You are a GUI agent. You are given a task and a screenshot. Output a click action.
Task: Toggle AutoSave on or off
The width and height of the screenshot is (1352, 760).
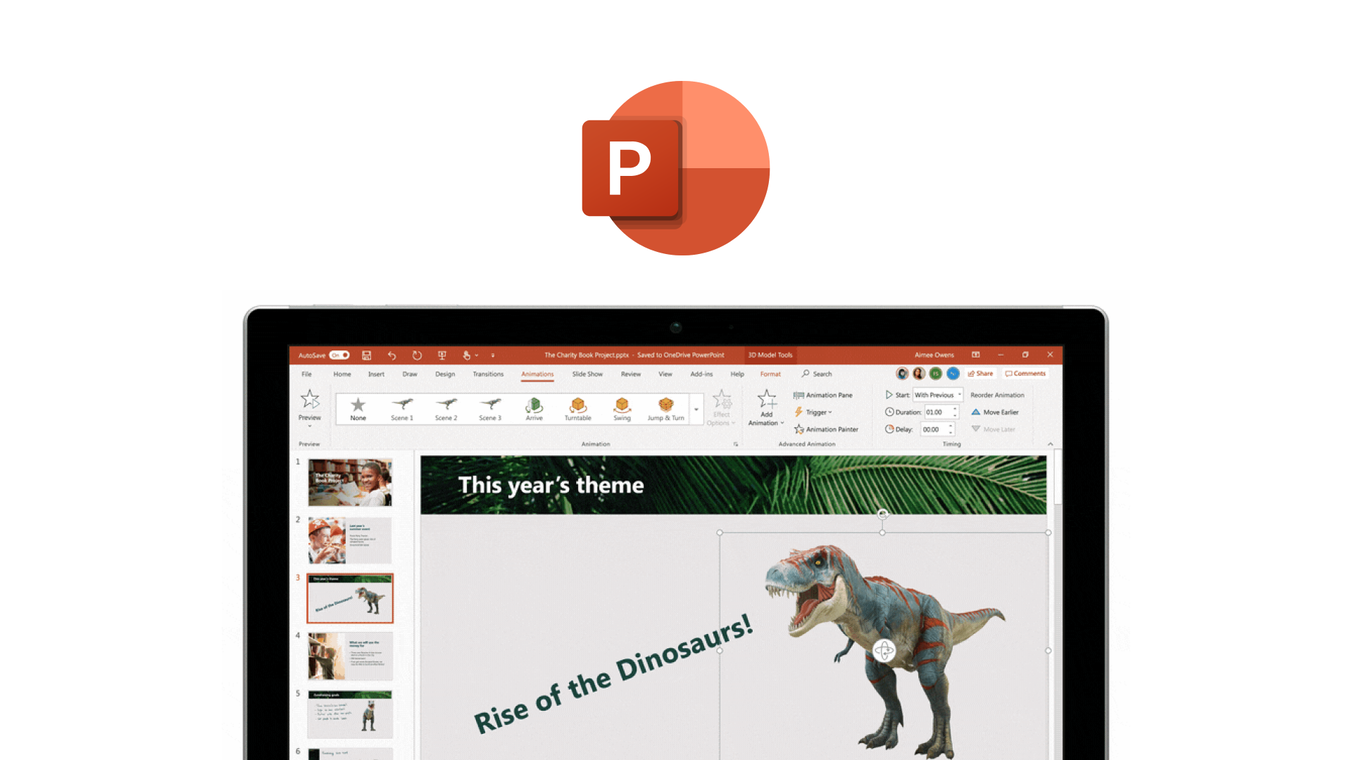coord(338,355)
